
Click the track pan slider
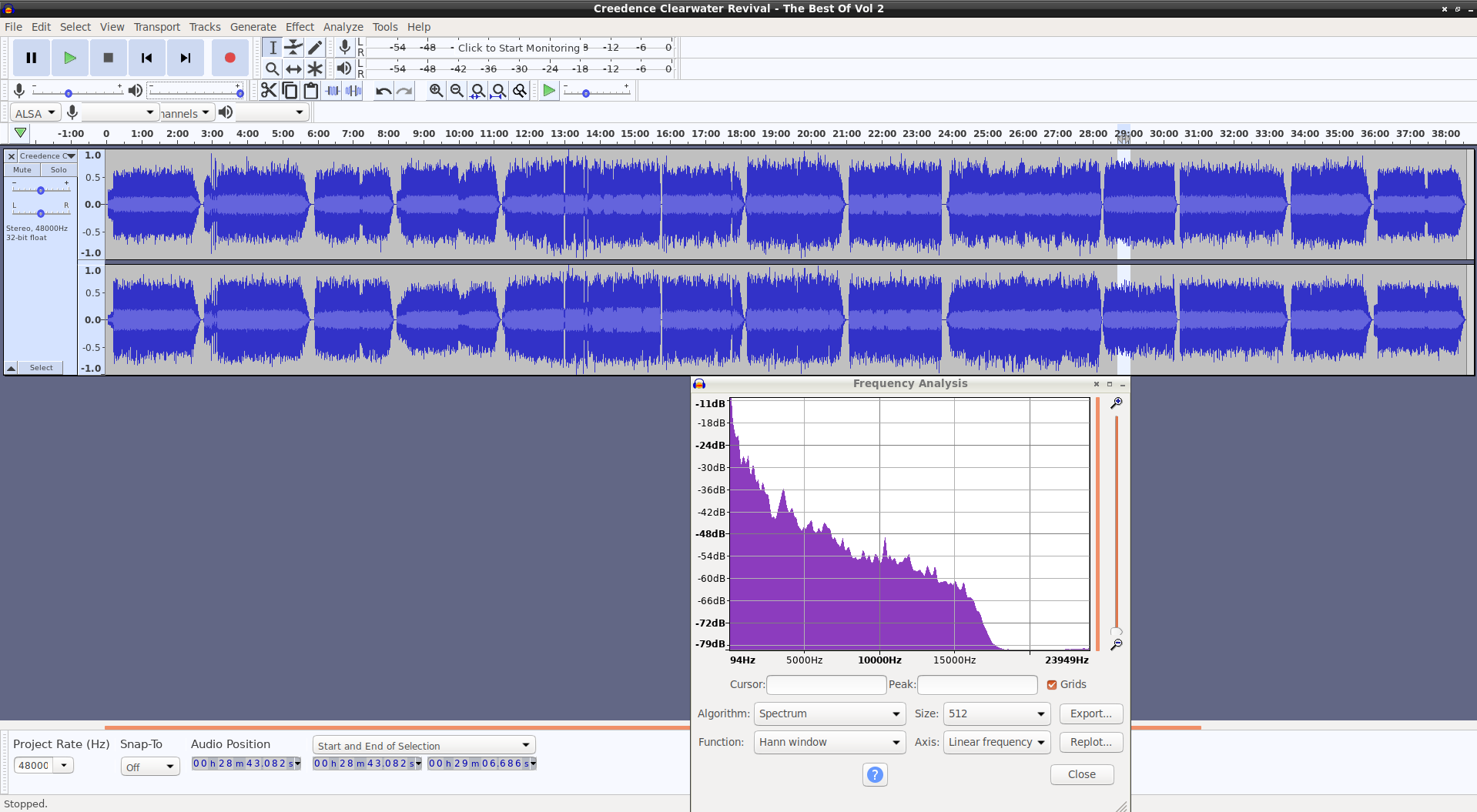coord(41,212)
